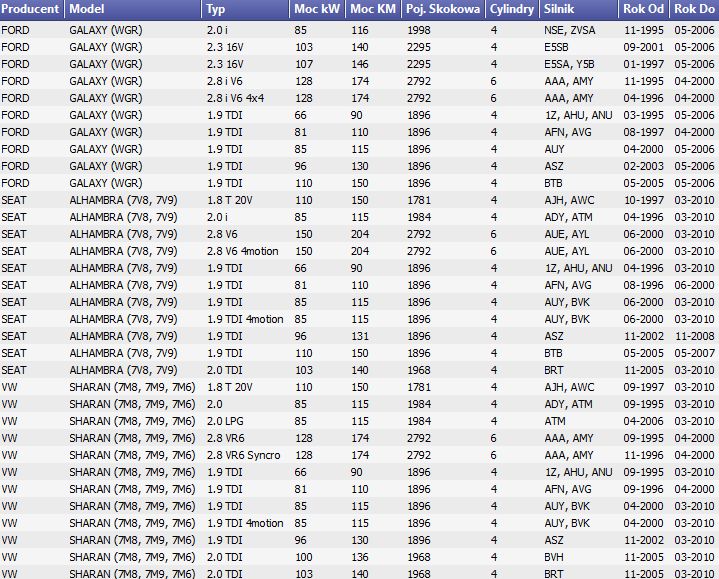The width and height of the screenshot is (719, 579).
Task: Sort by the Model column header
Action: pos(133,9)
